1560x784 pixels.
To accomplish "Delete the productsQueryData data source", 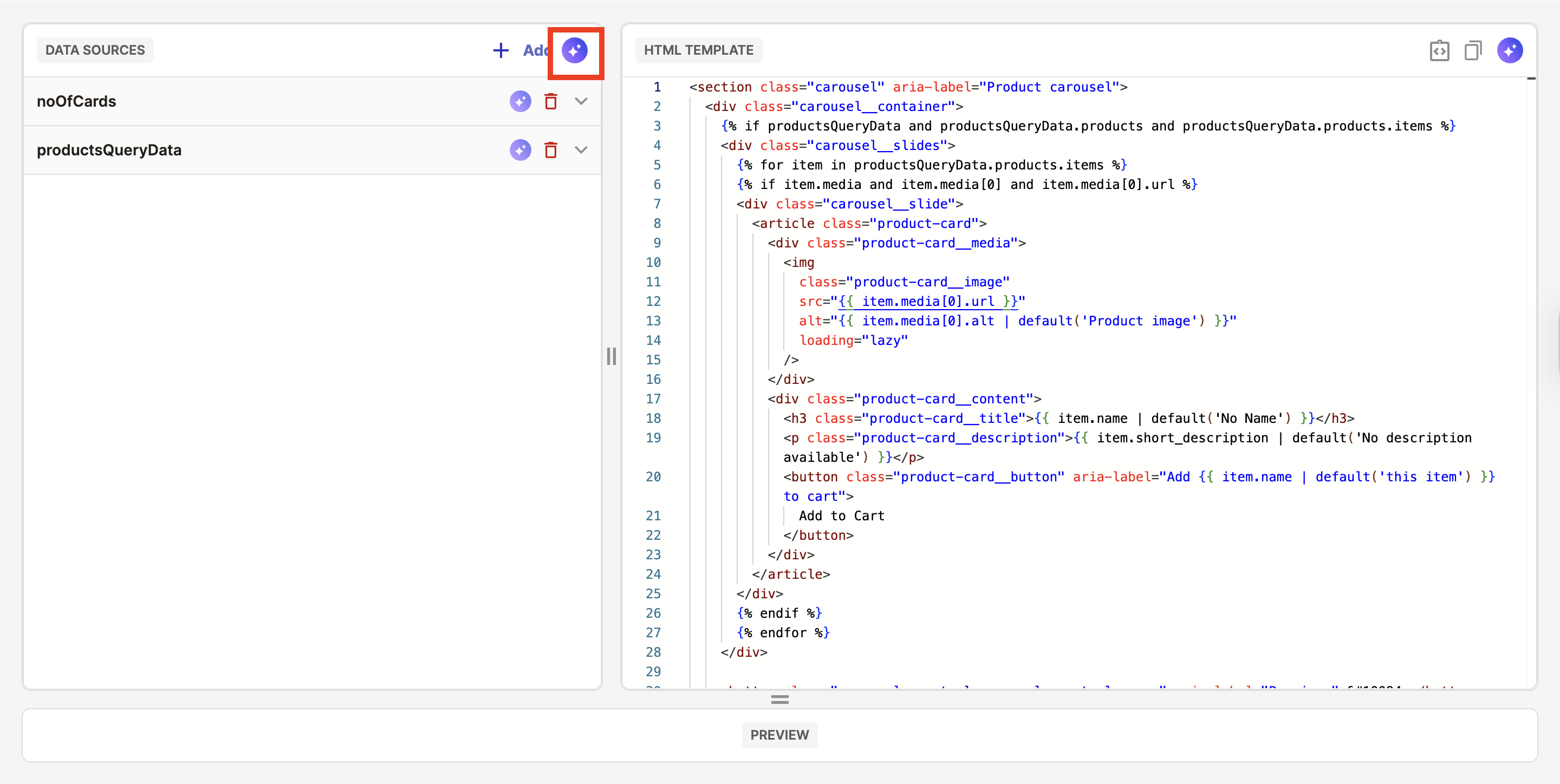I will (550, 150).
